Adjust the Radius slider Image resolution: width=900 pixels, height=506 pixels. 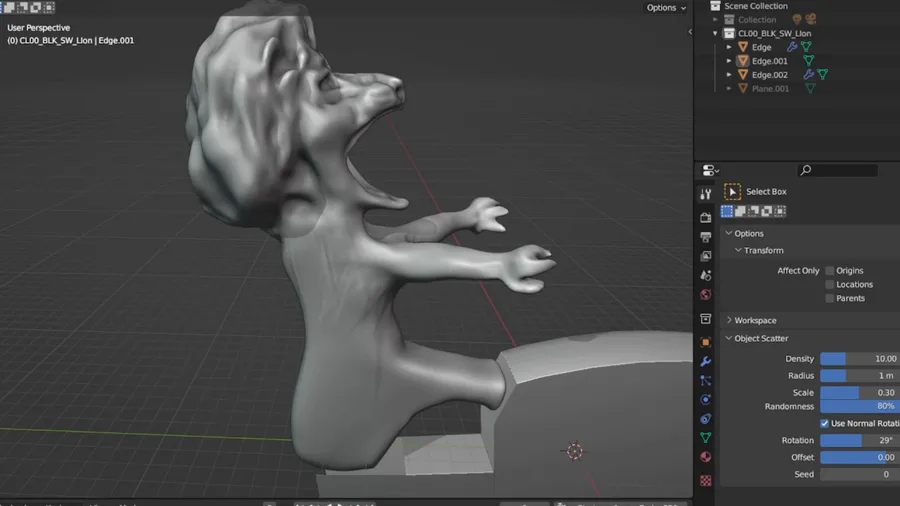[860, 375]
